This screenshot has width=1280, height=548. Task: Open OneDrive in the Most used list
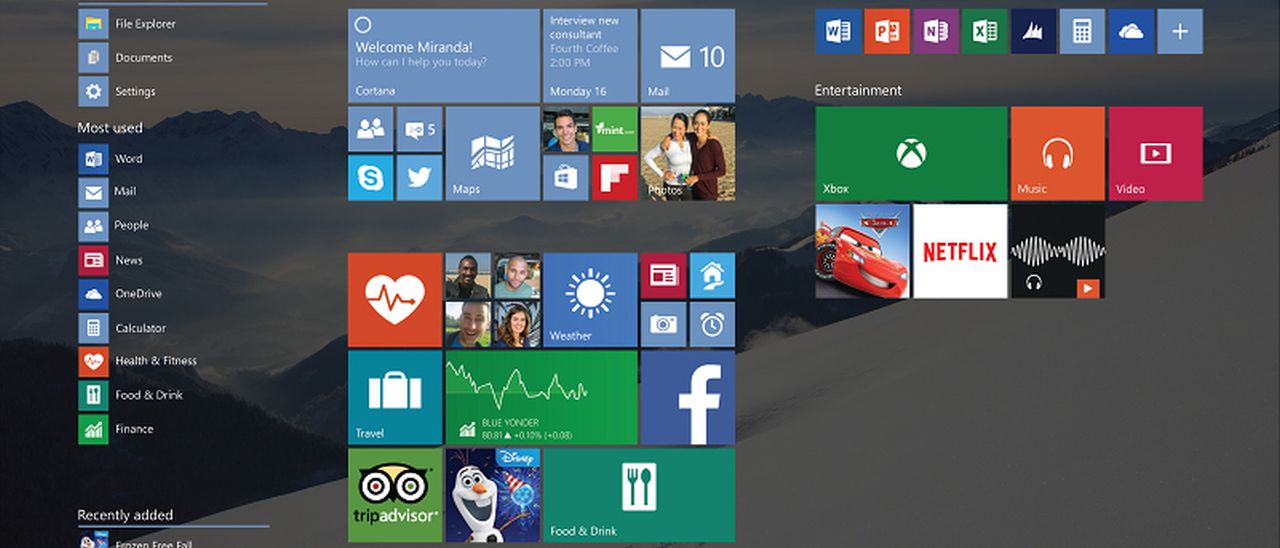tap(120, 294)
